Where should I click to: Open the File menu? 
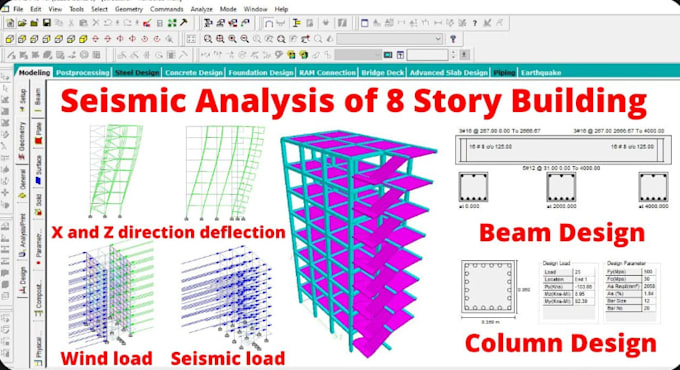18,9
